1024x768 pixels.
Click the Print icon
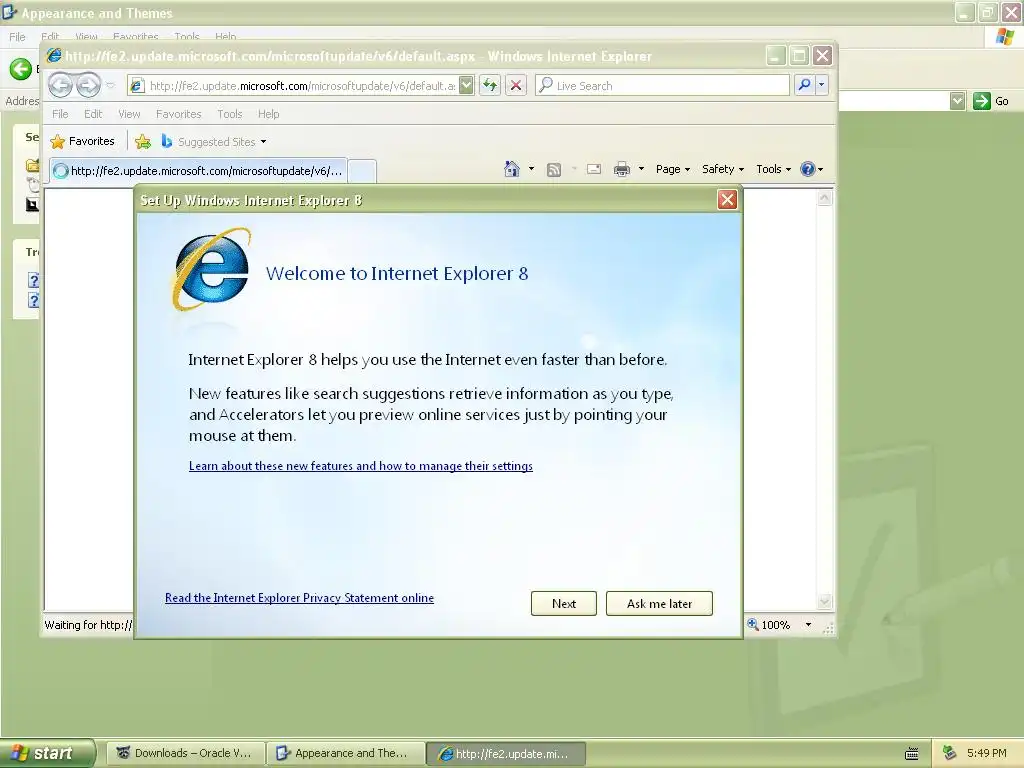click(622, 170)
